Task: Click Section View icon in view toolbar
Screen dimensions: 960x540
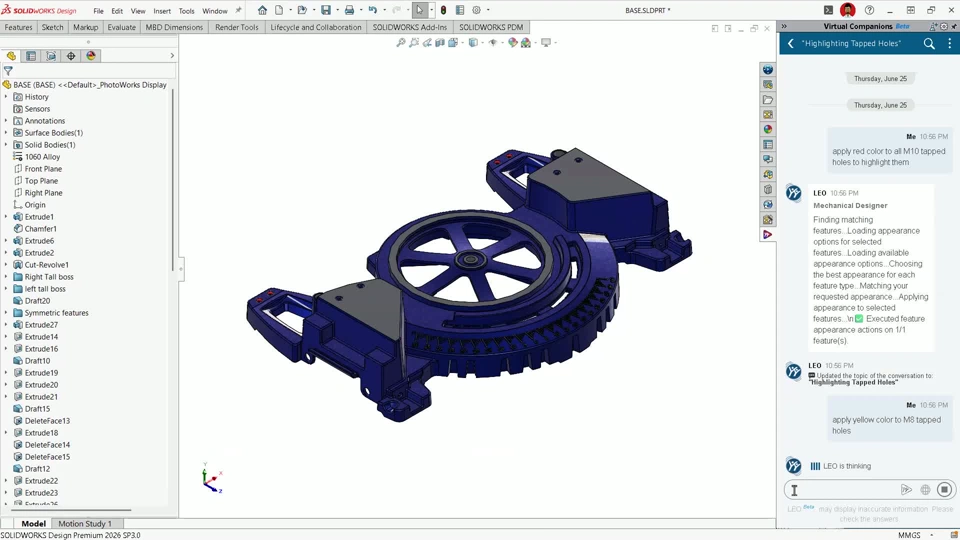Action: tap(440, 43)
